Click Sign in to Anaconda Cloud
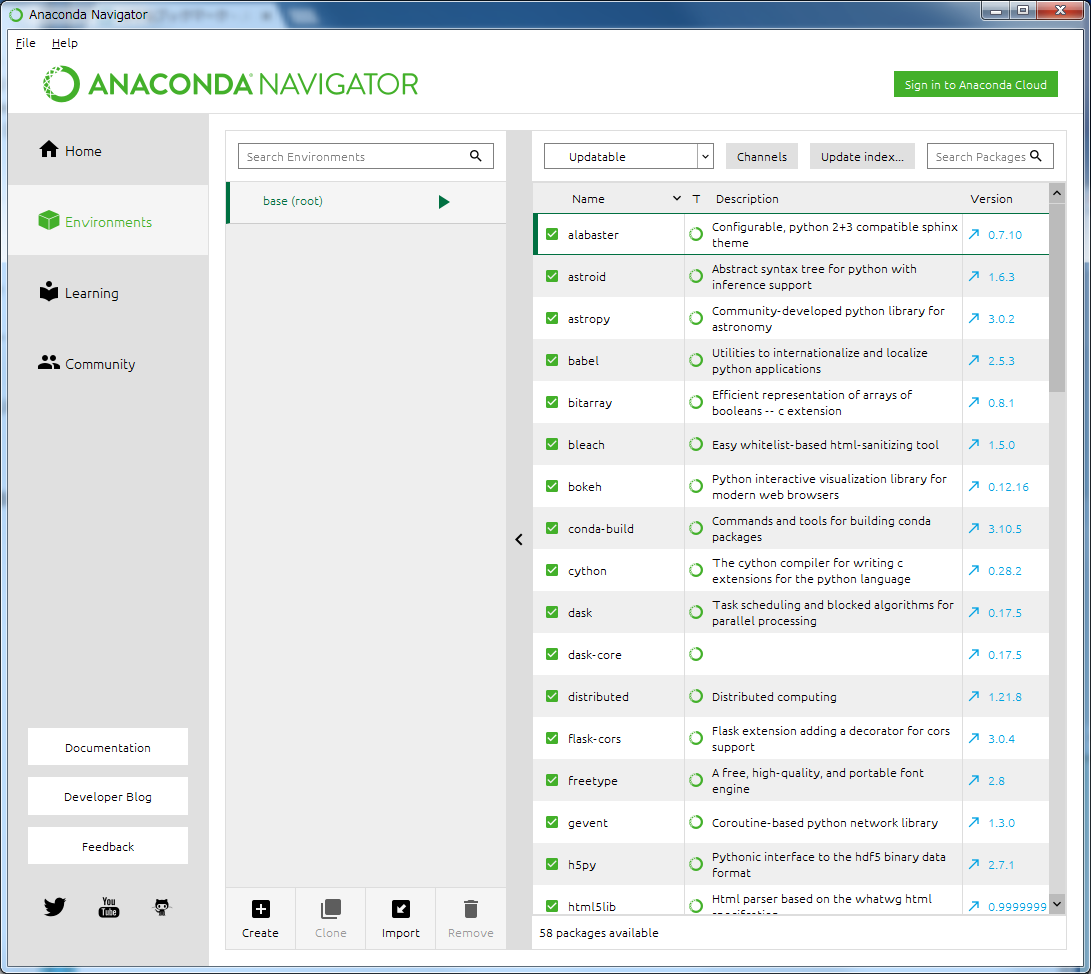The width and height of the screenshot is (1091, 974). point(975,84)
